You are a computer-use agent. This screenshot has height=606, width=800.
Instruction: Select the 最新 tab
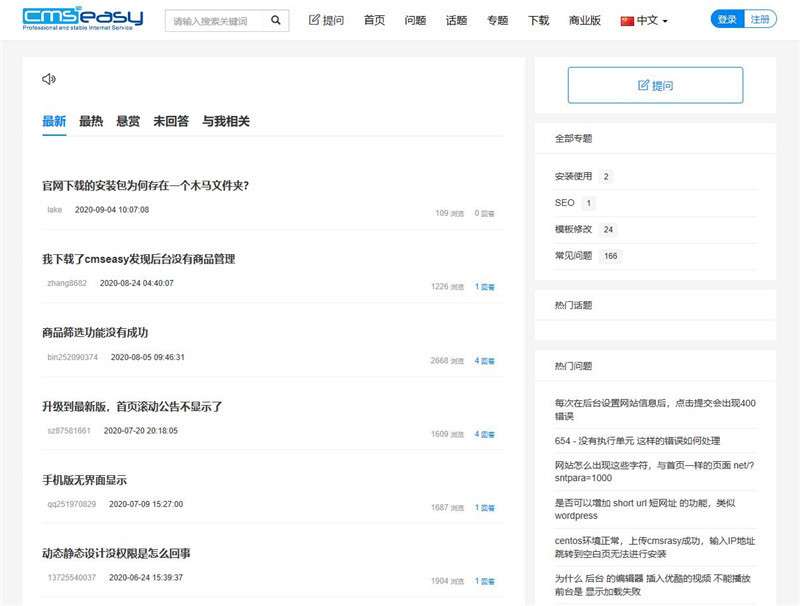54,121
